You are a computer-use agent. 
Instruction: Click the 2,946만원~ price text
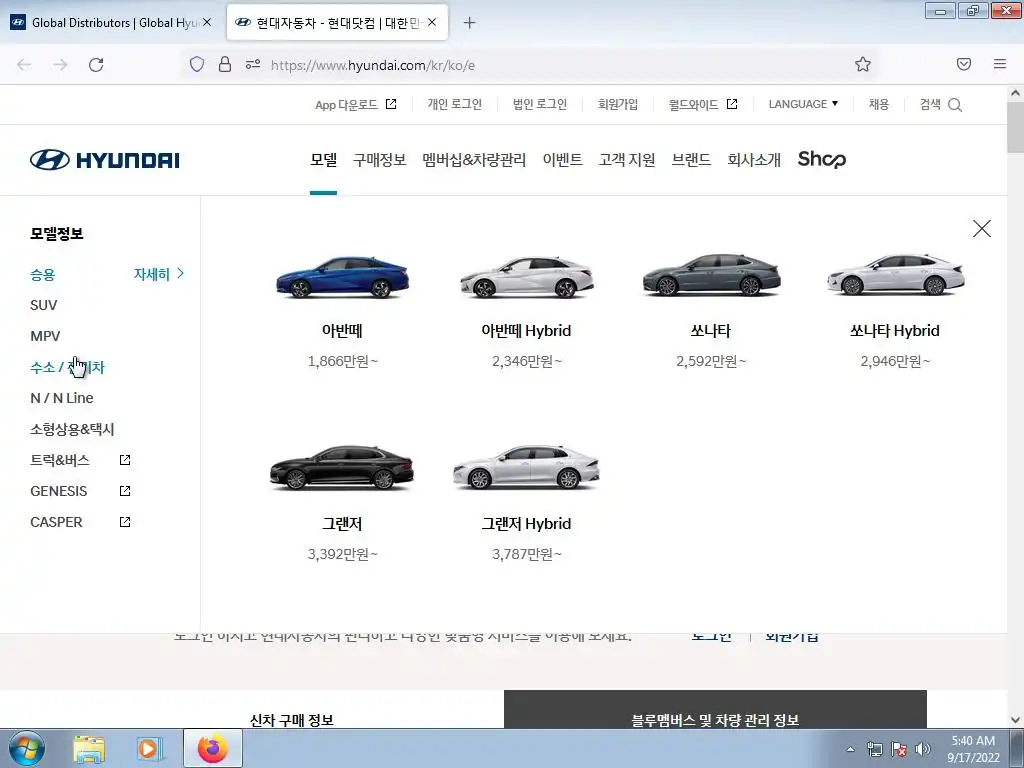click(x=895, y=361)
